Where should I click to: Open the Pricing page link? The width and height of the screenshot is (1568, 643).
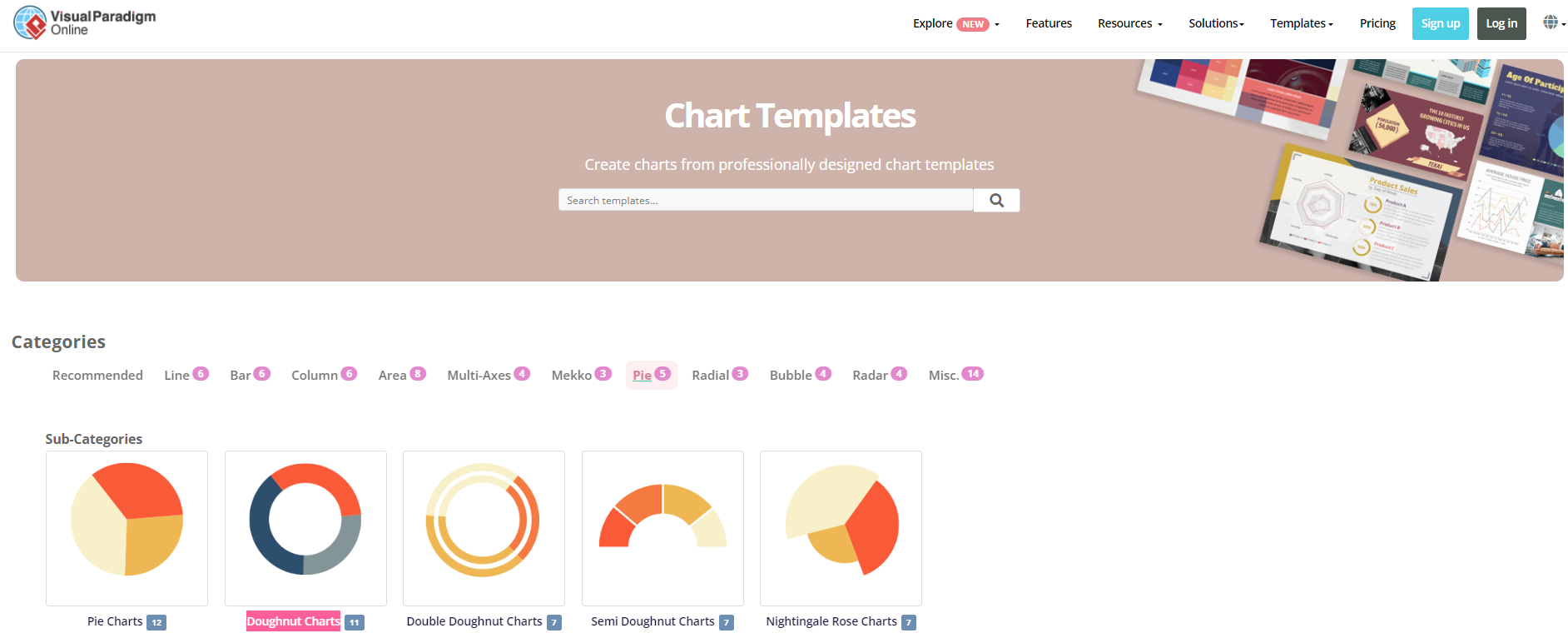tap(1377, 24)
